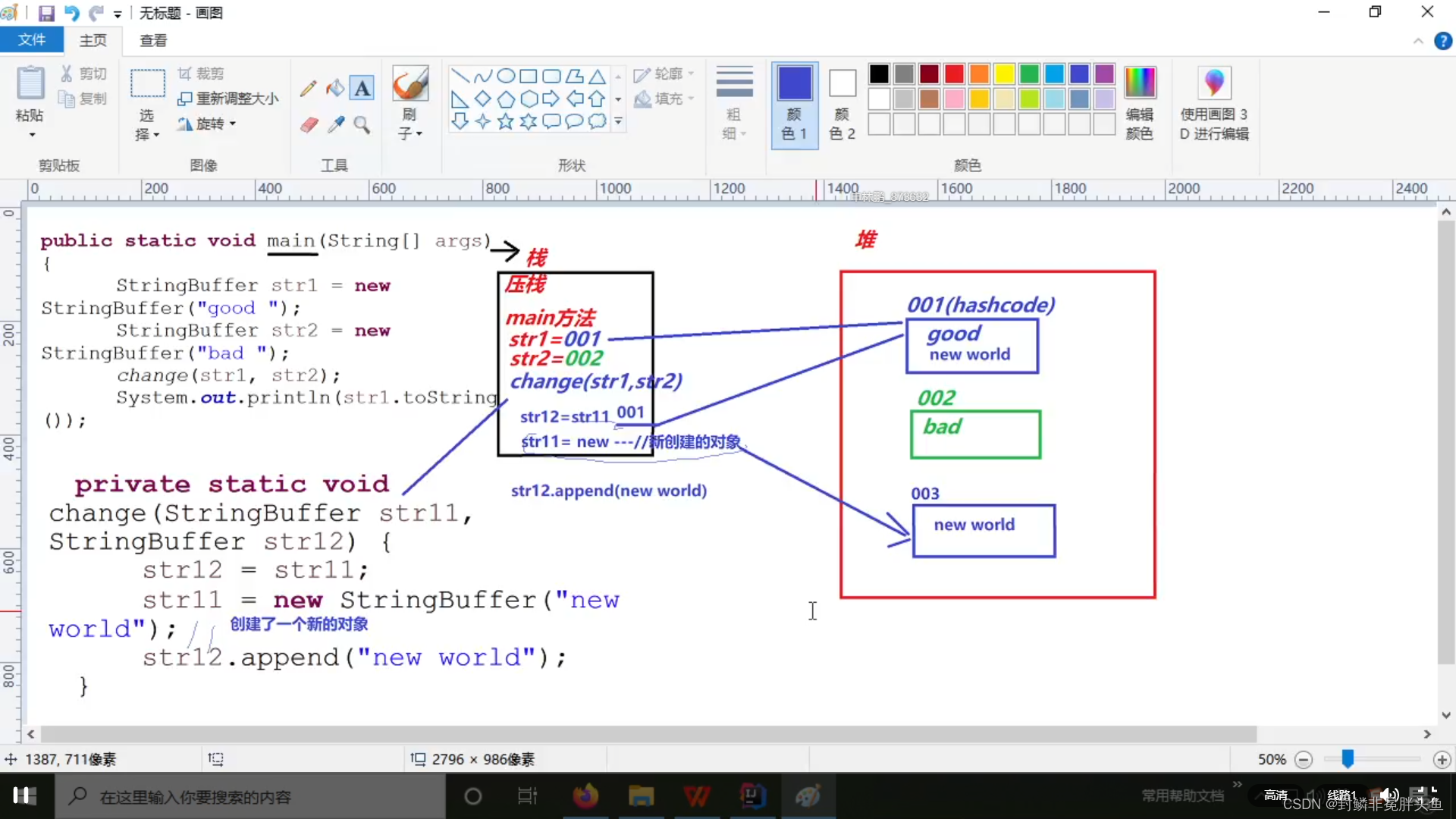Image resolution: width=1456 pixels, height=819 pixels.
Task: Open Task View on the taskbar
Action: [x=527, y=796]
